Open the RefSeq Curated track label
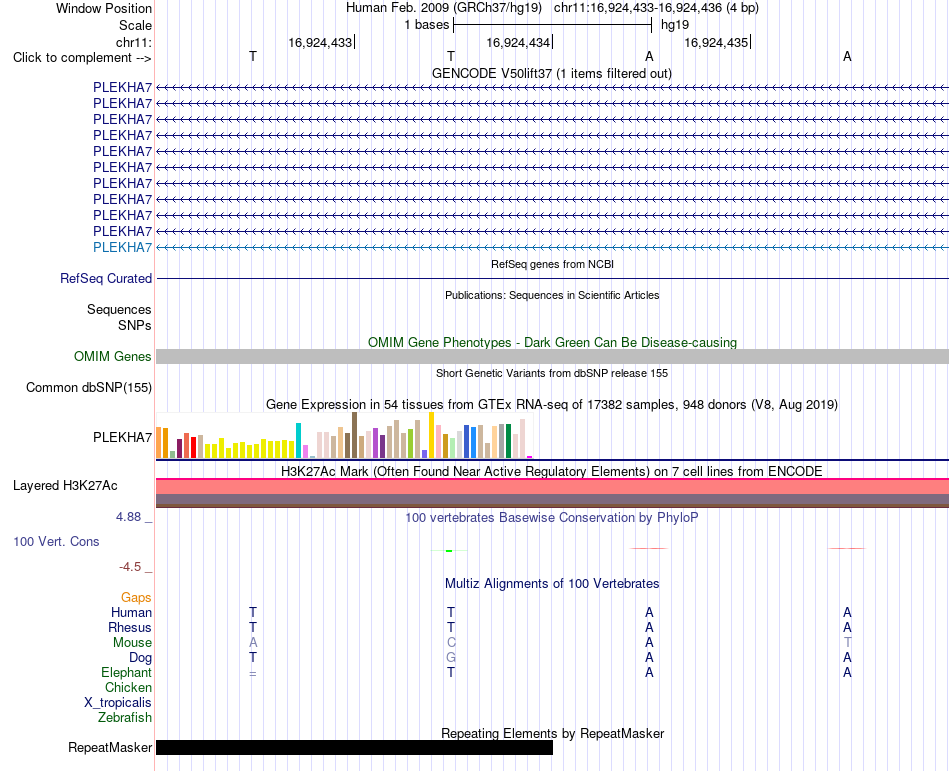This screenshot has width=950, height=771. coord(106,279)
